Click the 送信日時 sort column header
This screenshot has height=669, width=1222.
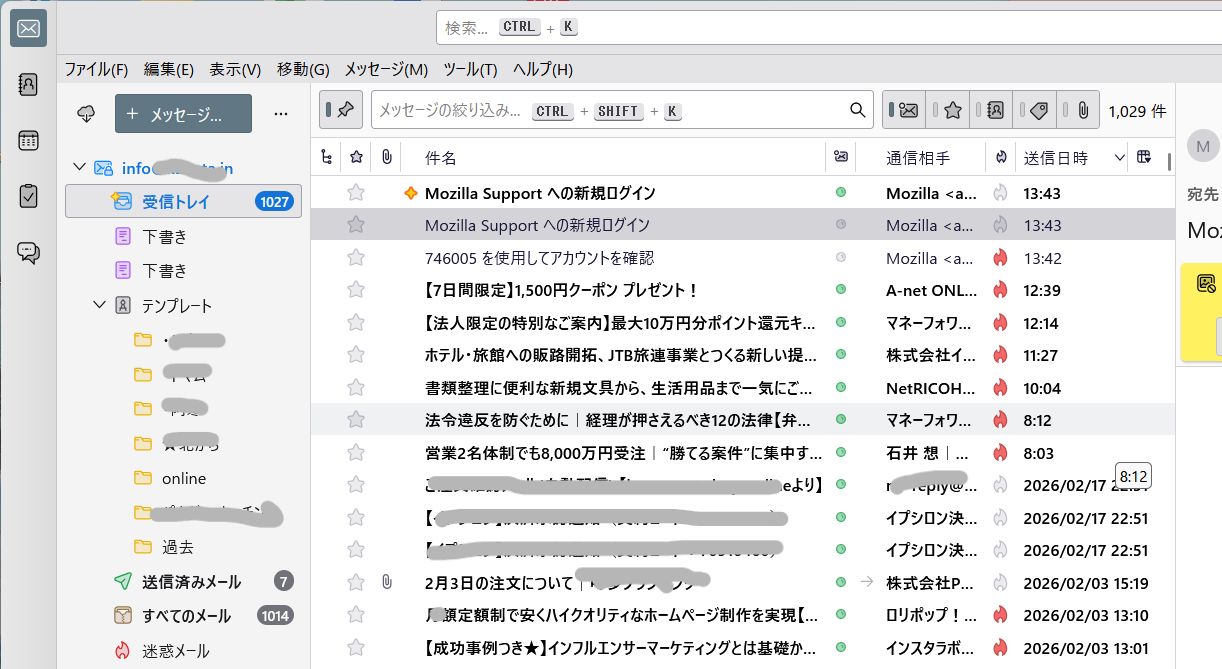pyautogui.click(x=1069, y=157)
